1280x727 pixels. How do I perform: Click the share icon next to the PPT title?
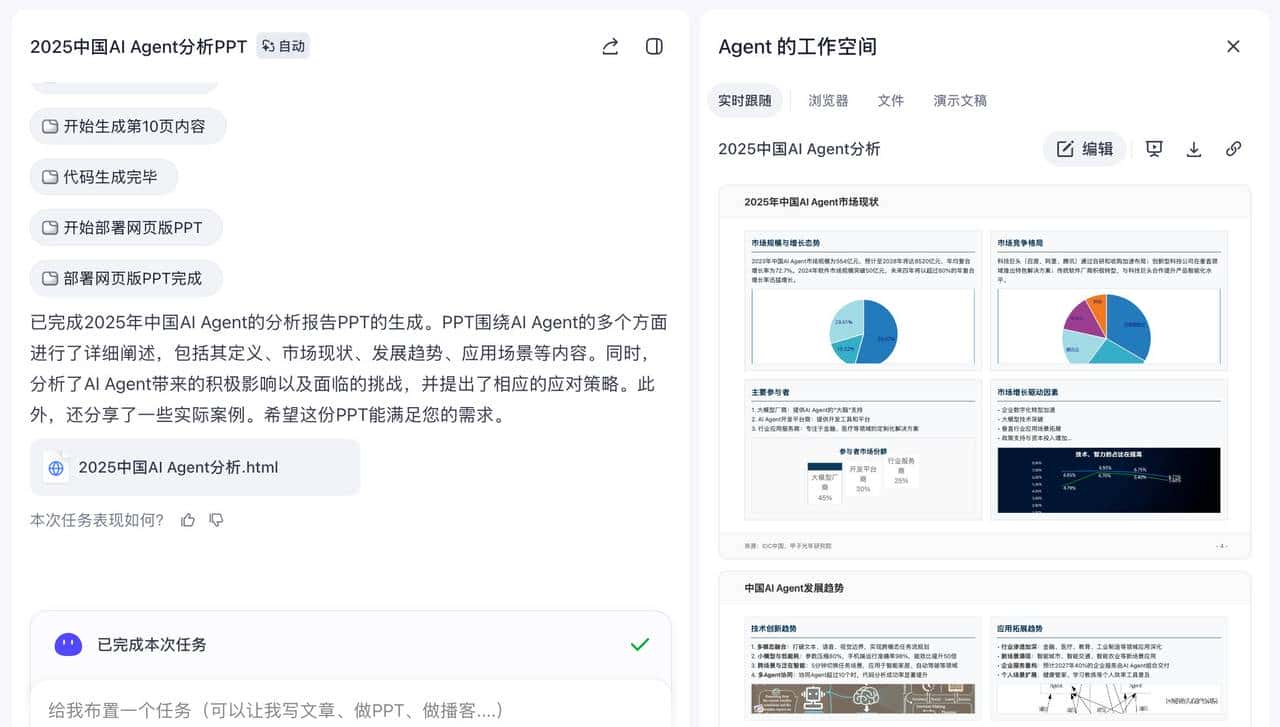pos(610,46)
